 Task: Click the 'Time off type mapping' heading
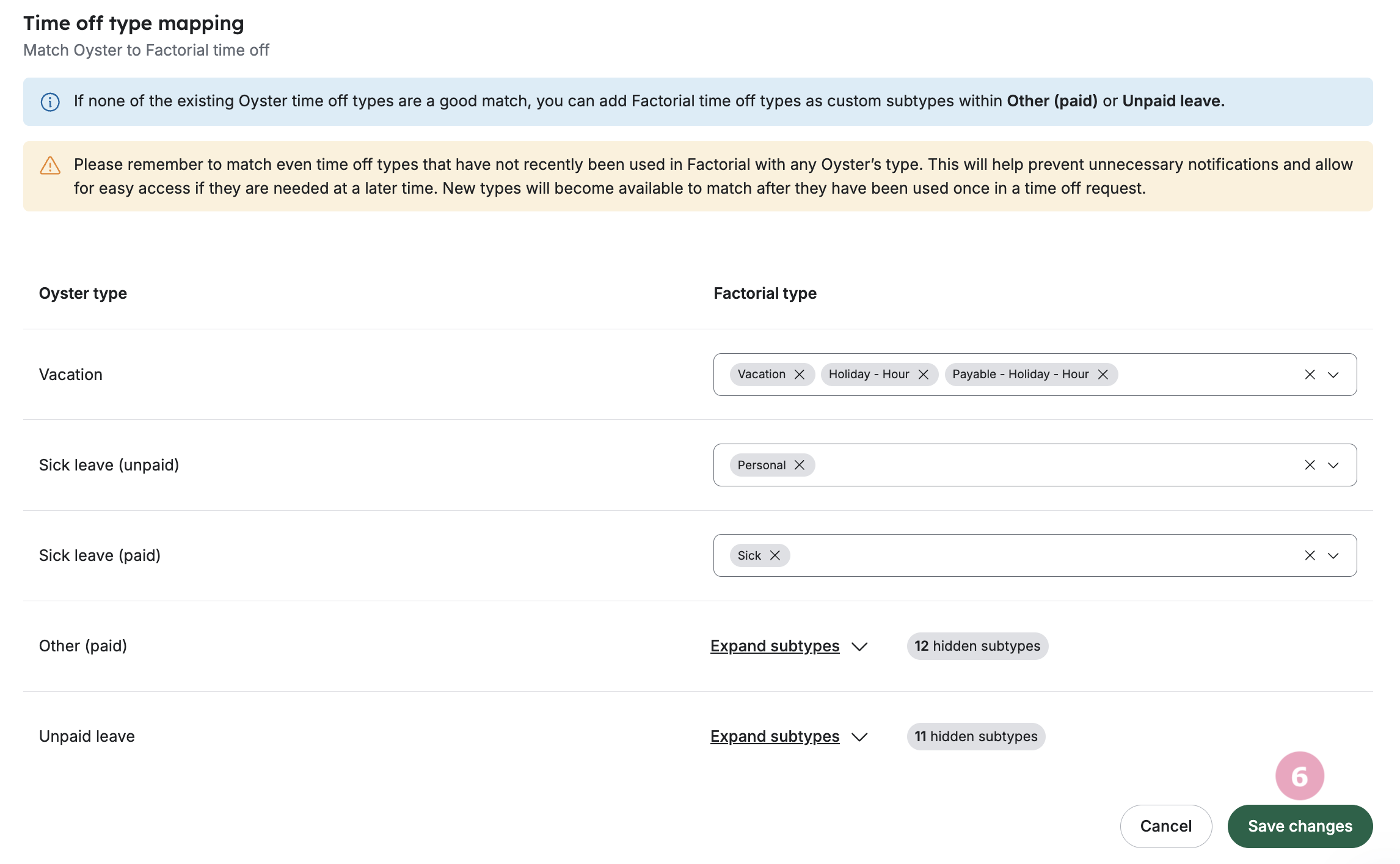pyautogui.click(x=134, y=23)
